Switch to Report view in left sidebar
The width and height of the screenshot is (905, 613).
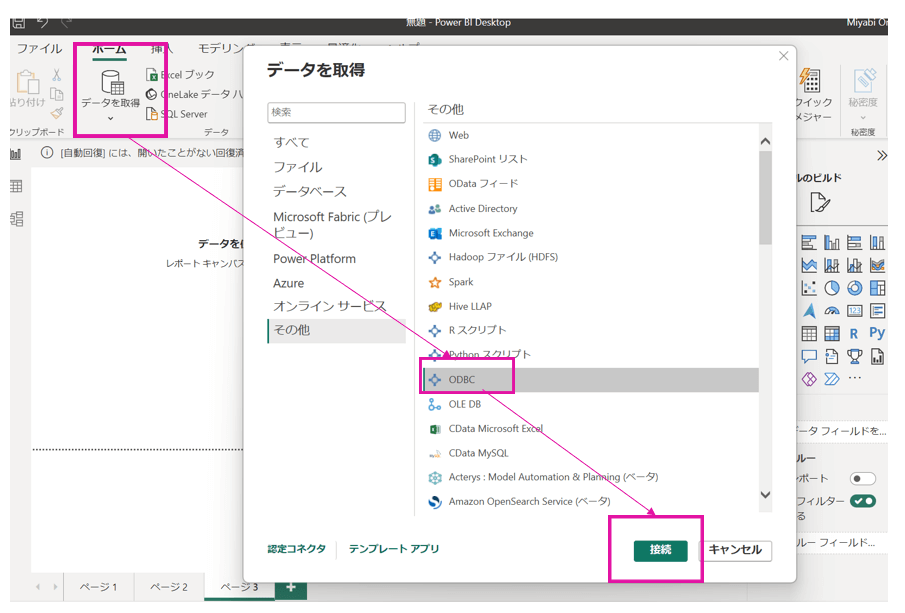click(x=16, y=154)
